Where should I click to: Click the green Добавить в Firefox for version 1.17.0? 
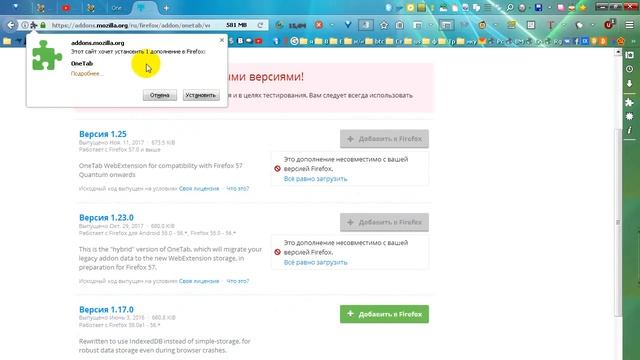click(x=384, y=314)
